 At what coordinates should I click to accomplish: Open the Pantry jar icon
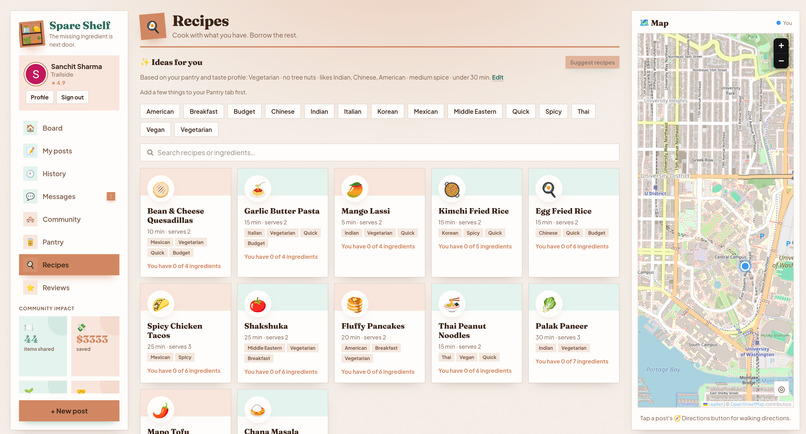[x=30, y=242]
